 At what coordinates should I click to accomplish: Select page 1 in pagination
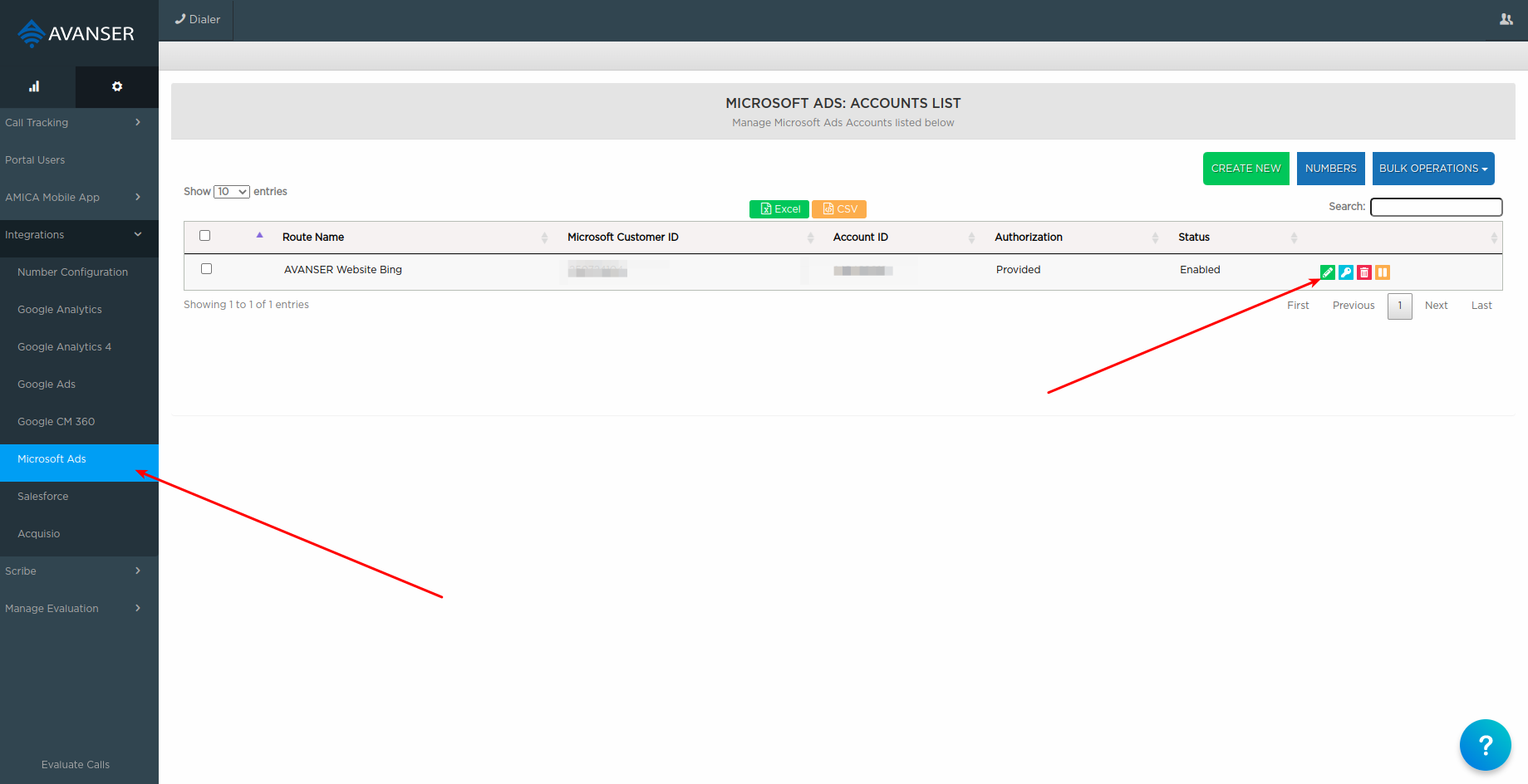(x=1400, y=306)
